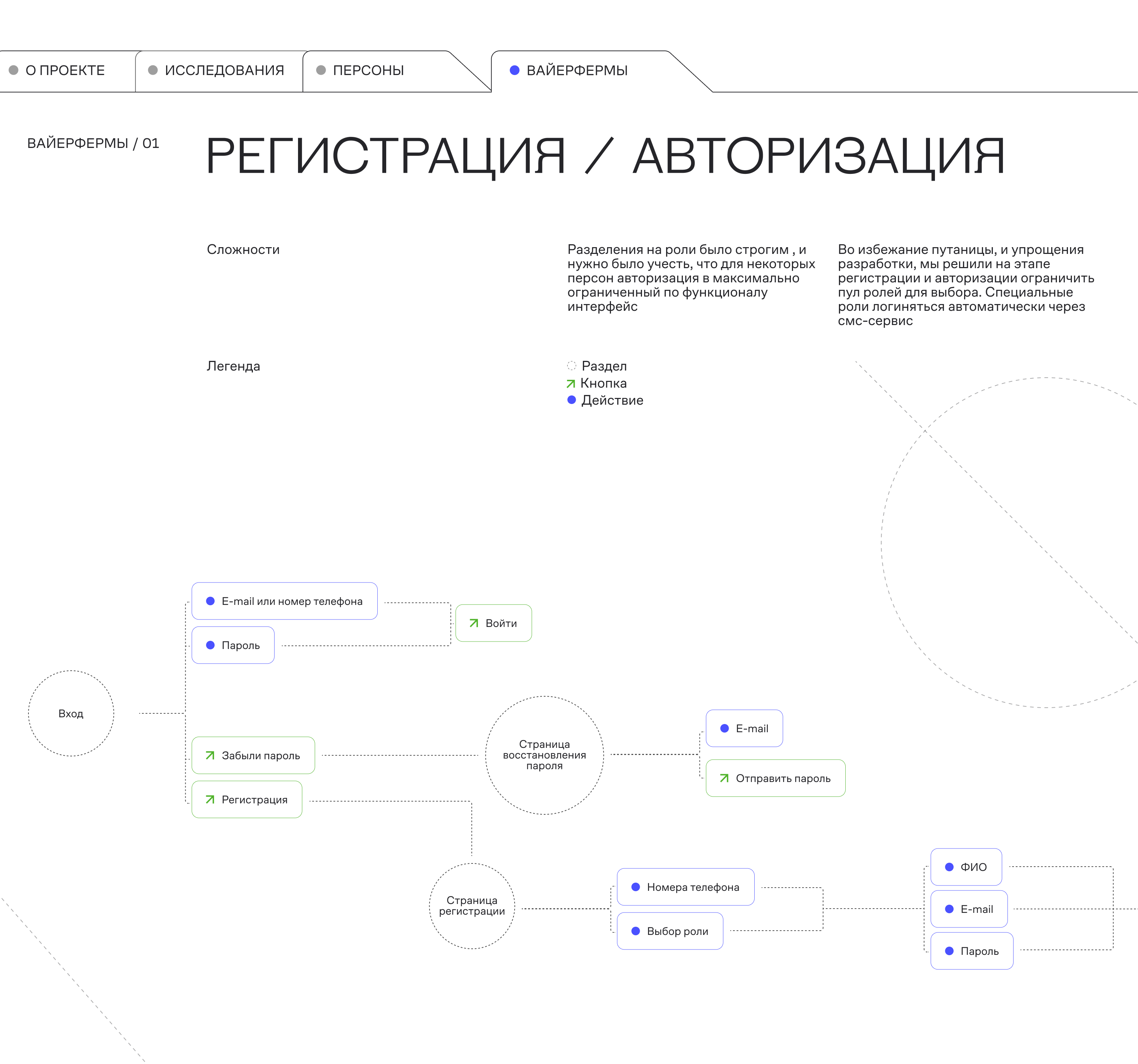Click the Вход section circle

(x=71, y=713)
